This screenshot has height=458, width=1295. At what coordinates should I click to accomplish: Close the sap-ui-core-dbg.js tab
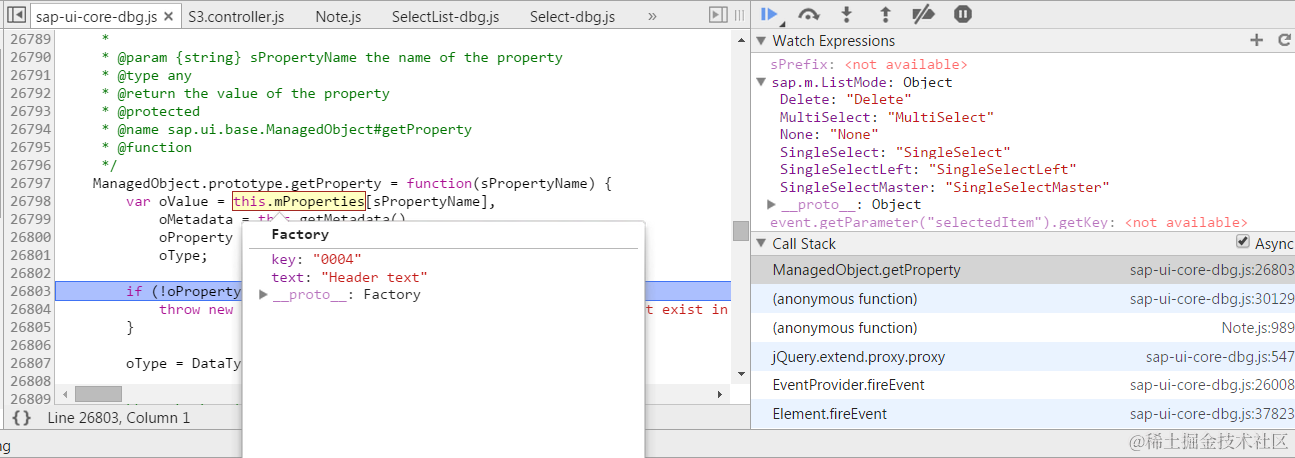169,17
